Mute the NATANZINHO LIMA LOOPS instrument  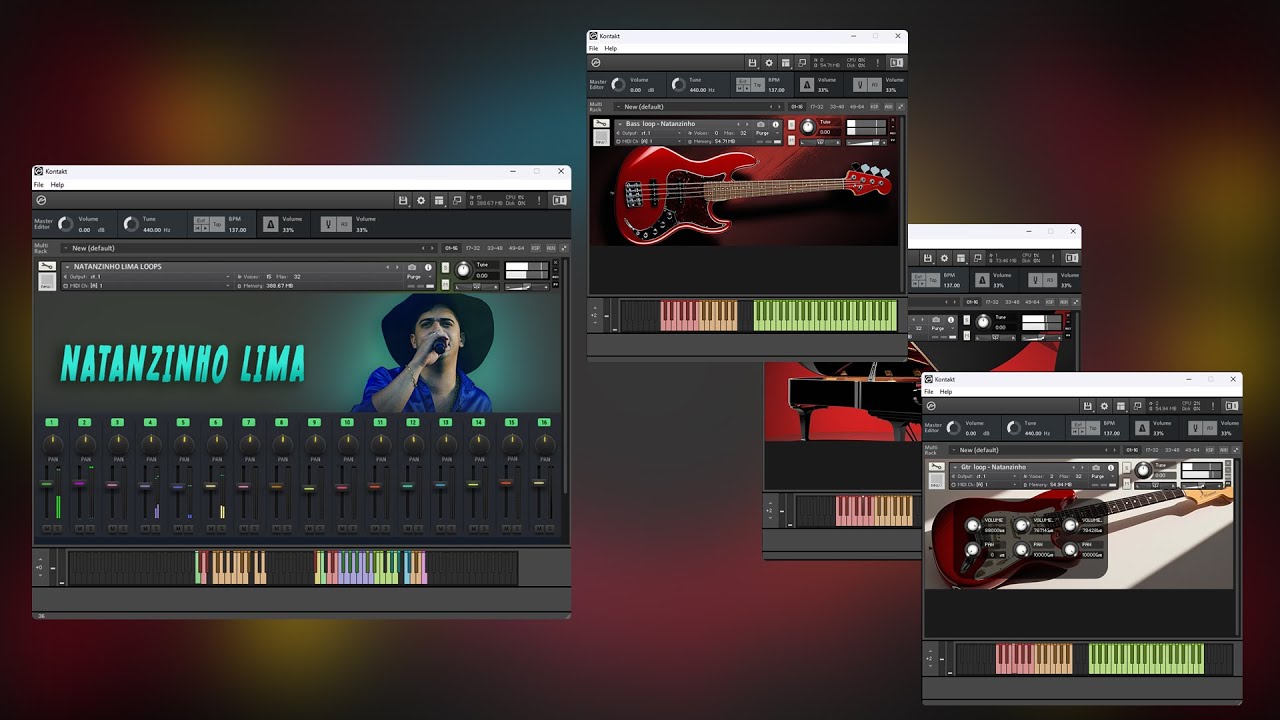click(x=445, y=284)
